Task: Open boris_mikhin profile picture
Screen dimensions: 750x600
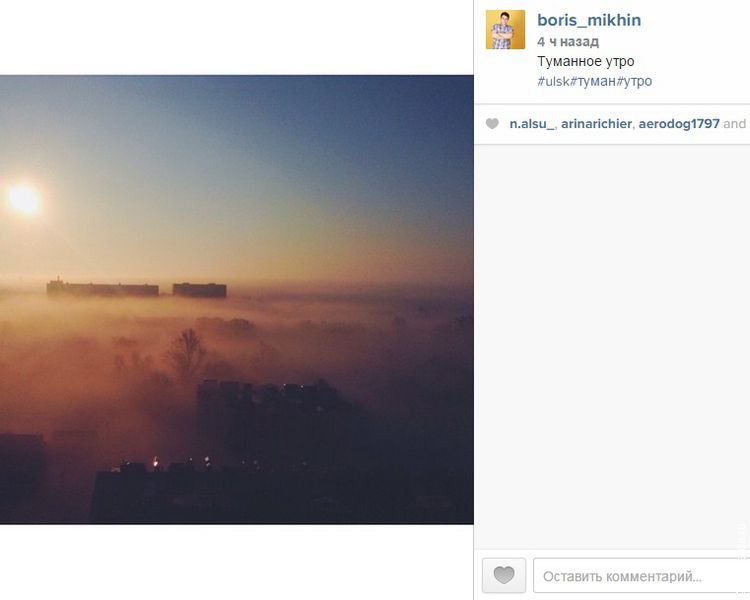Action: [505, 30]
